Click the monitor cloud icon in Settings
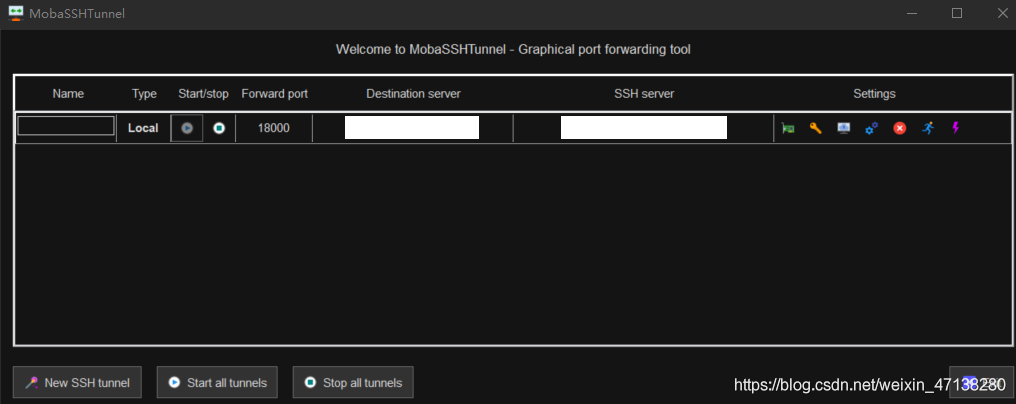The height and width of the screenshot is (404, 1016). (844, 128)
